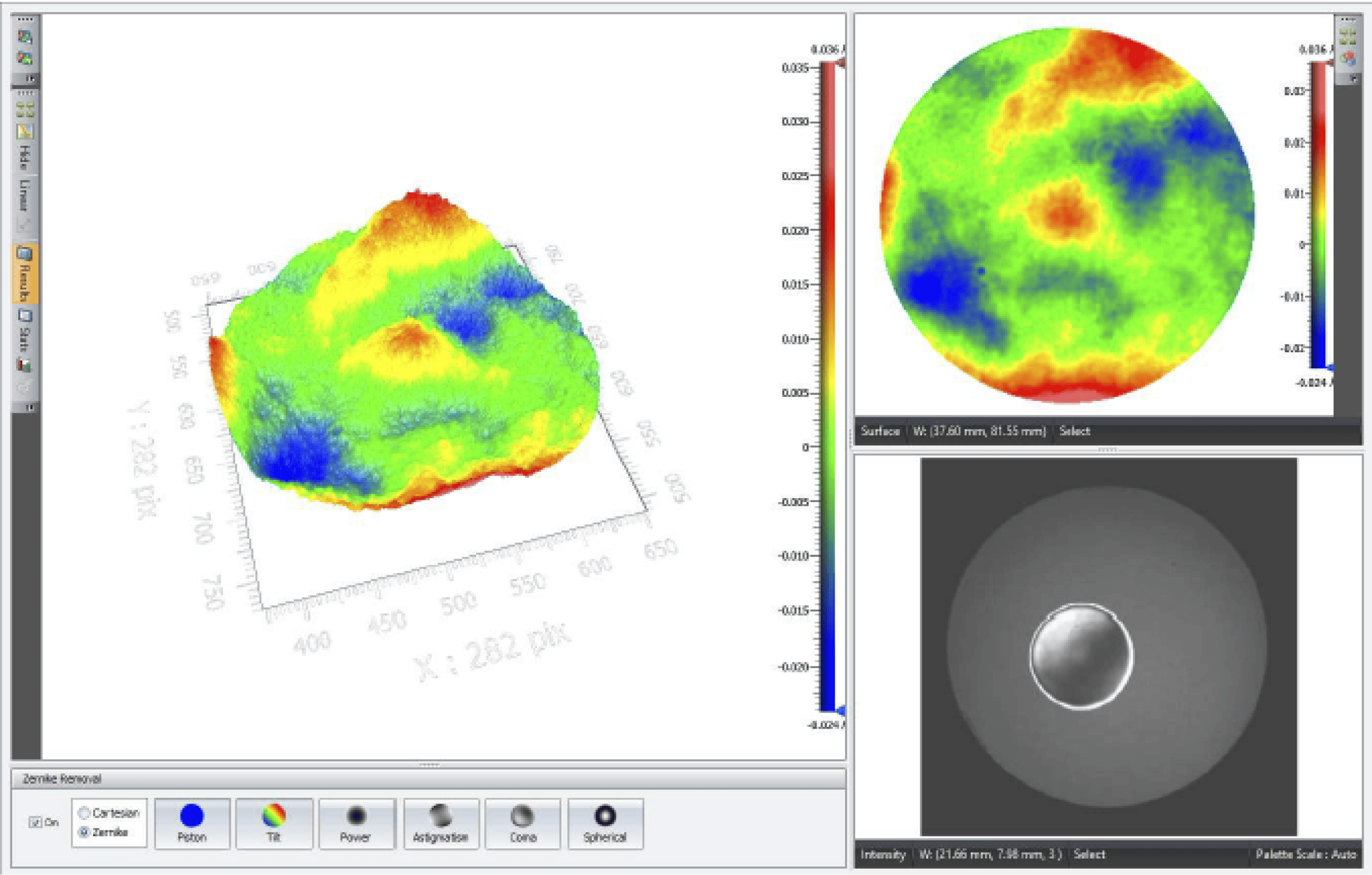Screen dimensions: 1372x875
Task: Click red-blue cube icon in right toolbar
Action: (1349, 58)
